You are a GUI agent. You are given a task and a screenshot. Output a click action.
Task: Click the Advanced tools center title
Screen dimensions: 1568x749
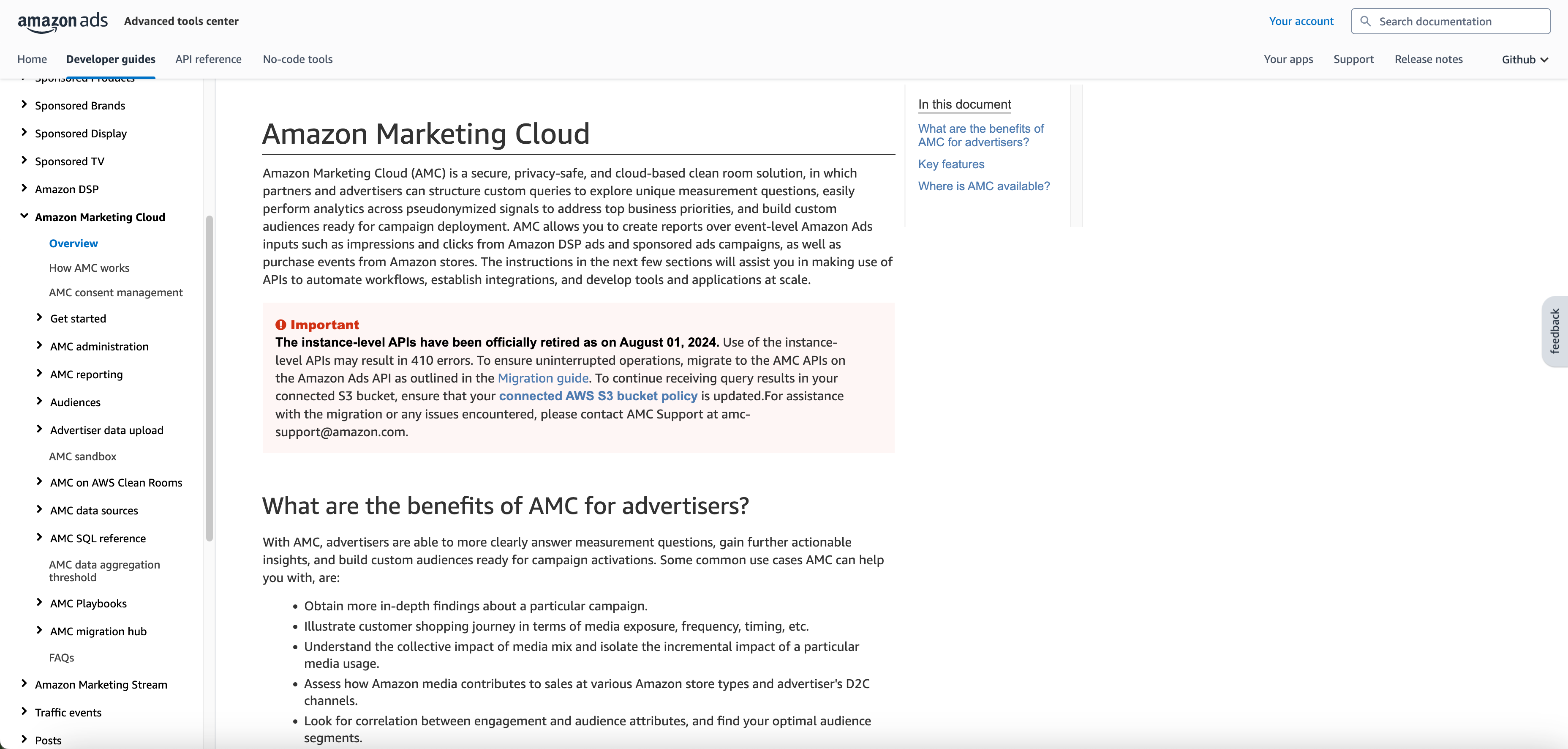click(x=181, y=21)
